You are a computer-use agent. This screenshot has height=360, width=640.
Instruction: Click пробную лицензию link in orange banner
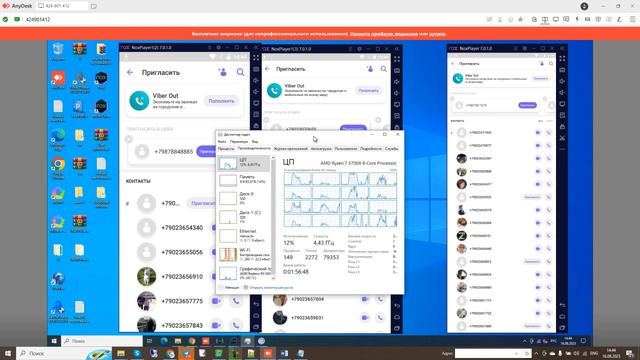(x=384, y=34)
